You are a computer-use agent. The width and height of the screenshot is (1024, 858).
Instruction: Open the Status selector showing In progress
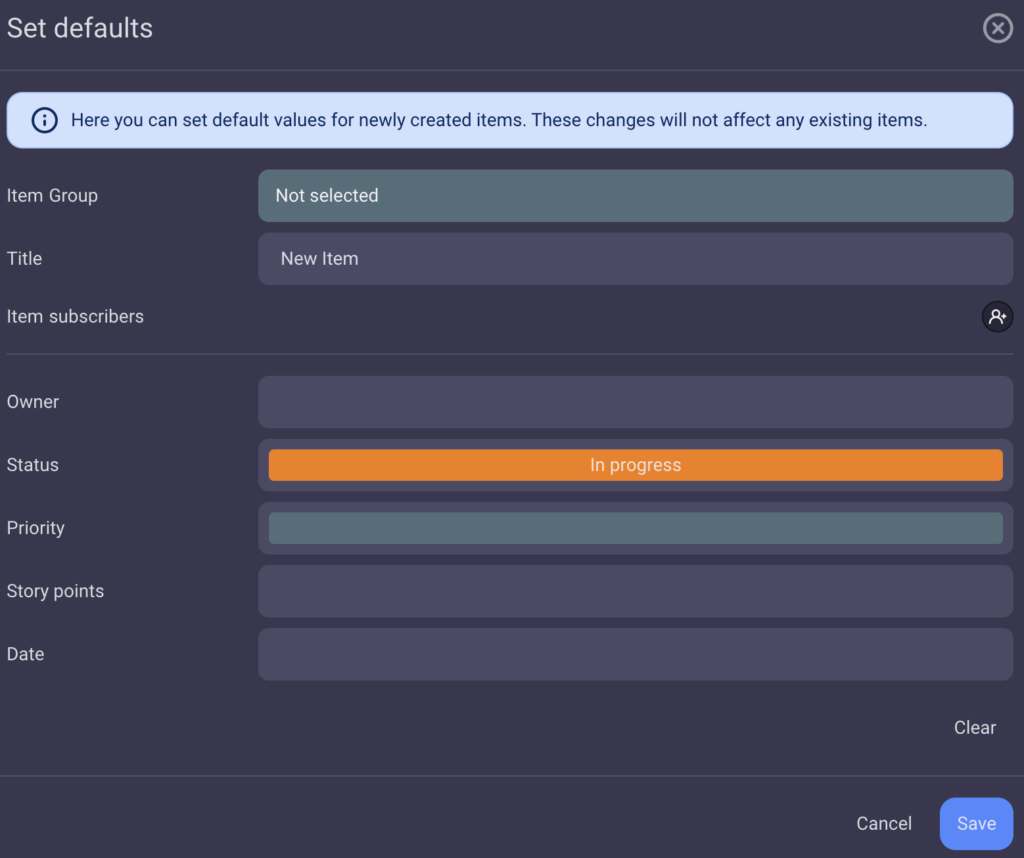[635, 464]
